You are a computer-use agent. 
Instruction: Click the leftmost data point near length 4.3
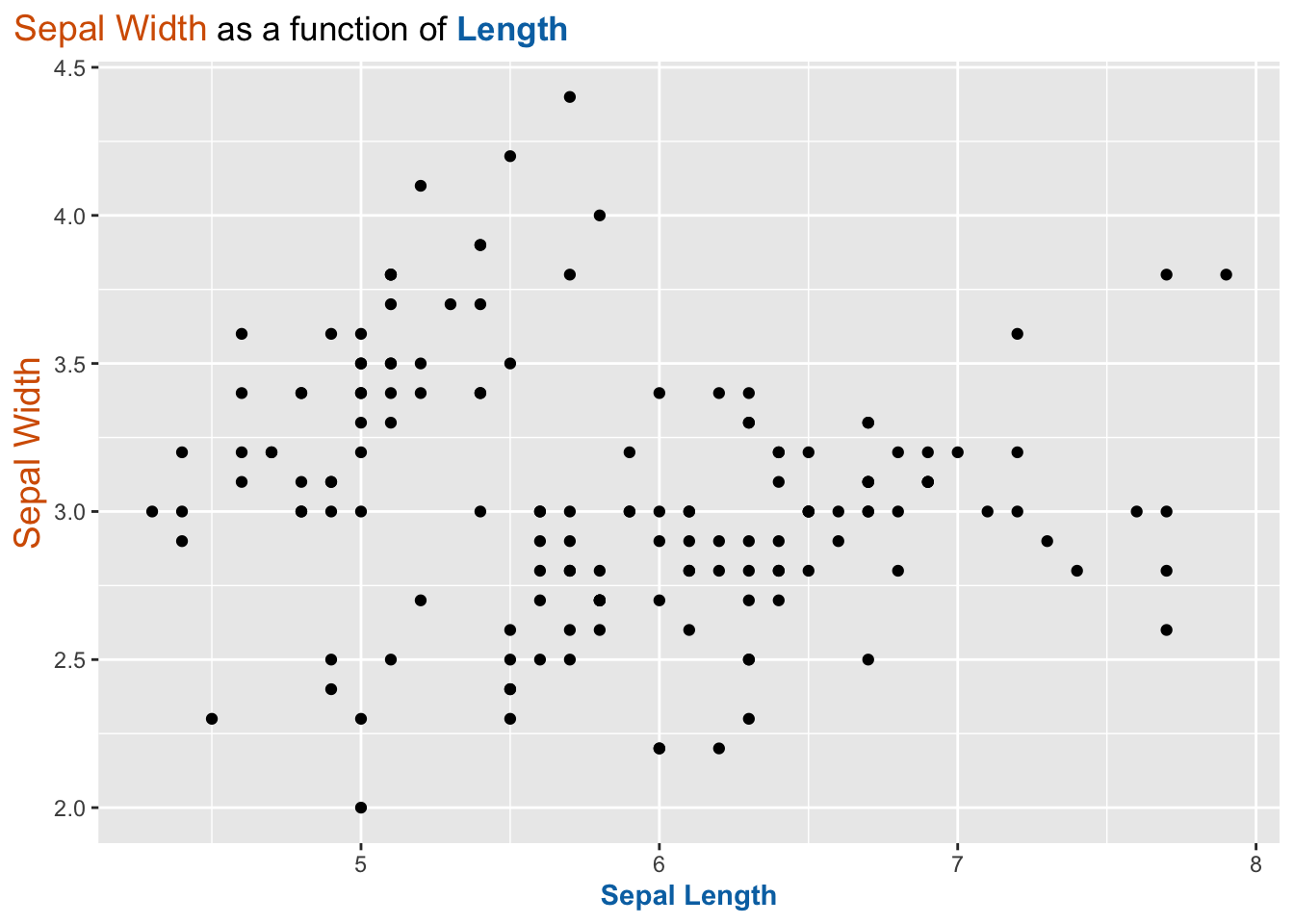tap(152, 511)
